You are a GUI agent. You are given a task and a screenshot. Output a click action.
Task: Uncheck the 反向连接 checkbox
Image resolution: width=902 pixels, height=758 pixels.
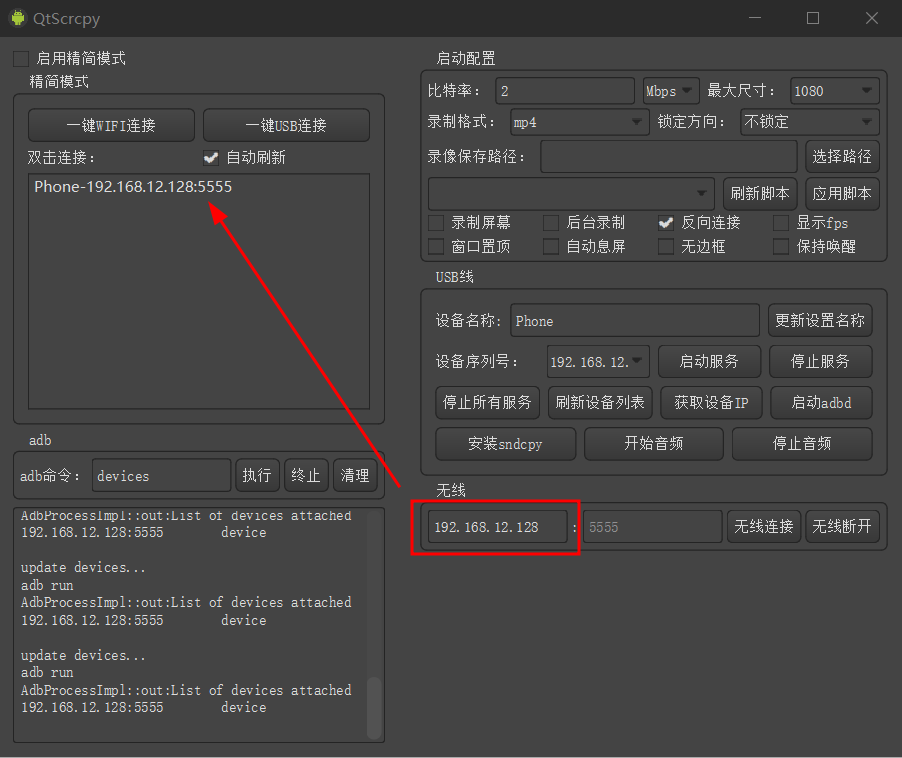(666, 223)
